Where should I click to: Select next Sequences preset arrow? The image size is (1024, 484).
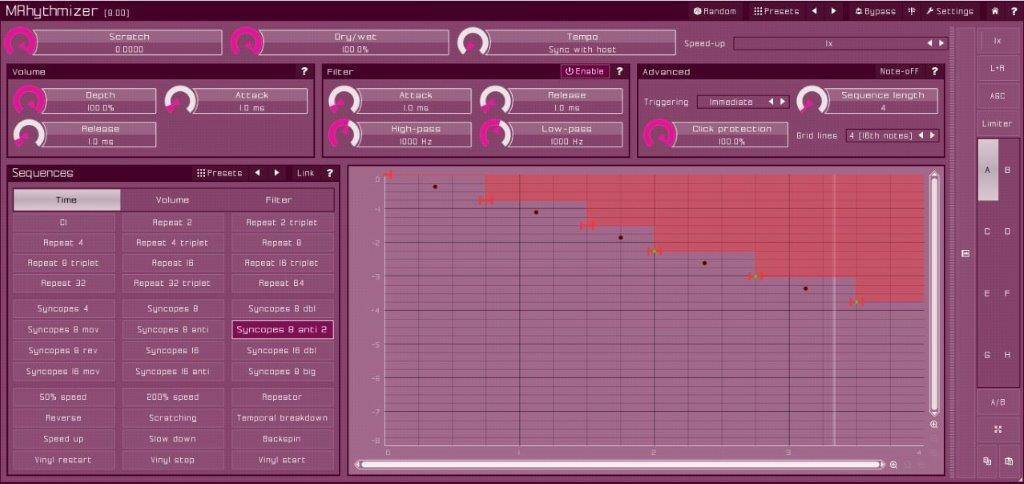(x=277, y=173)
